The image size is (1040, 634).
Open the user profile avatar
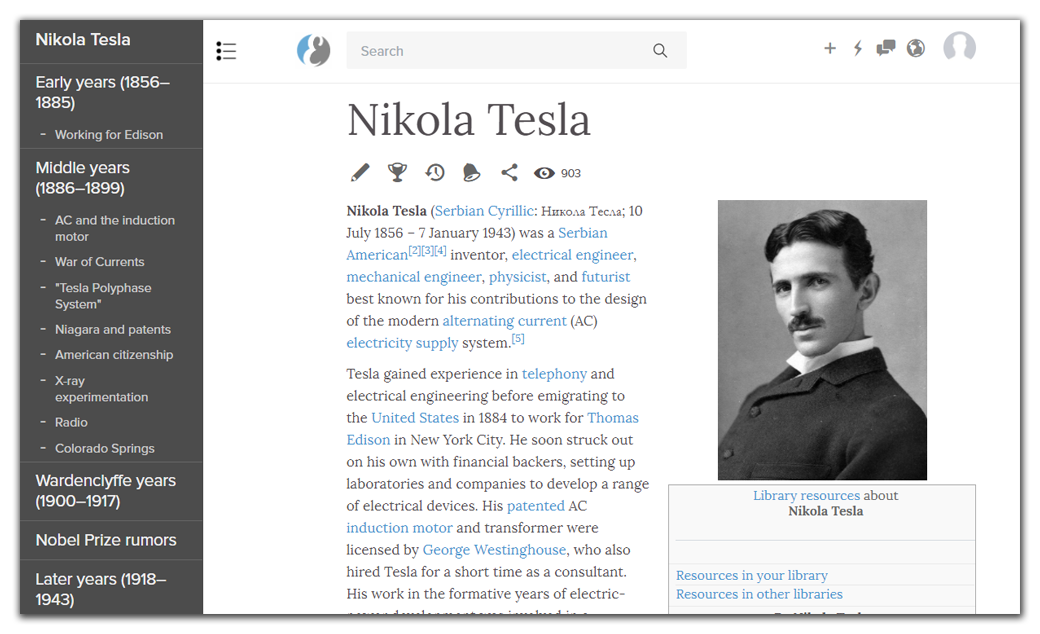click(x=960, y=47)
